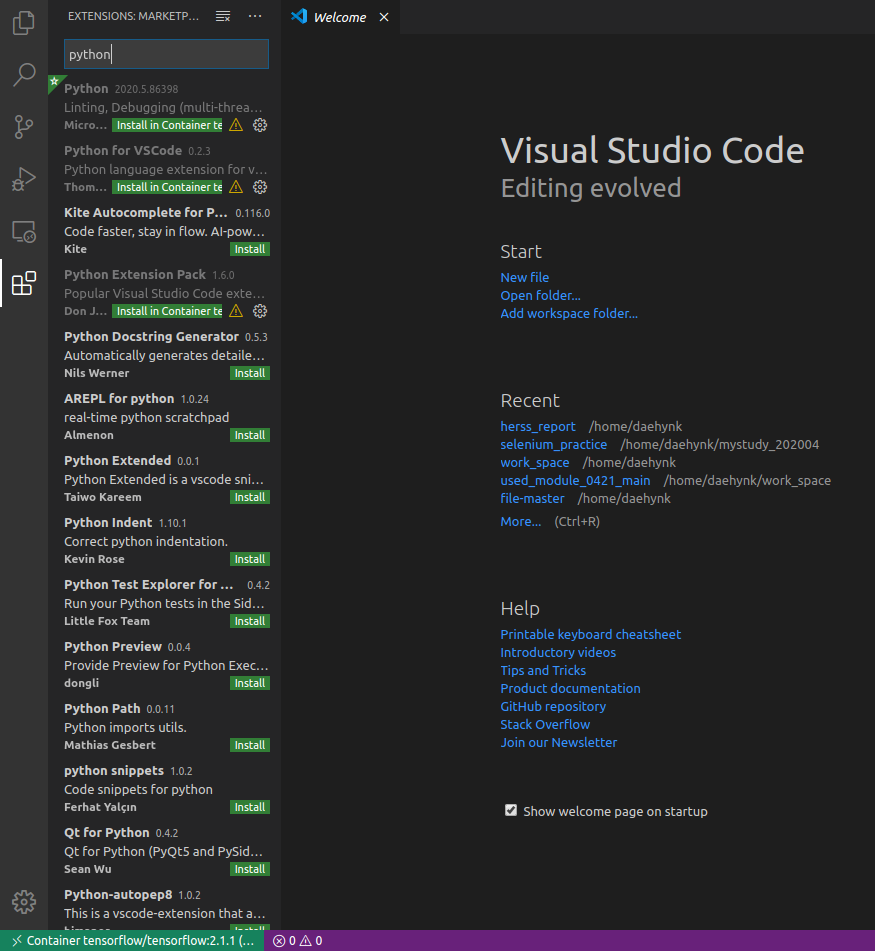
Task: Open gear menu for Python for VSCode
Action: pos(260,187)
